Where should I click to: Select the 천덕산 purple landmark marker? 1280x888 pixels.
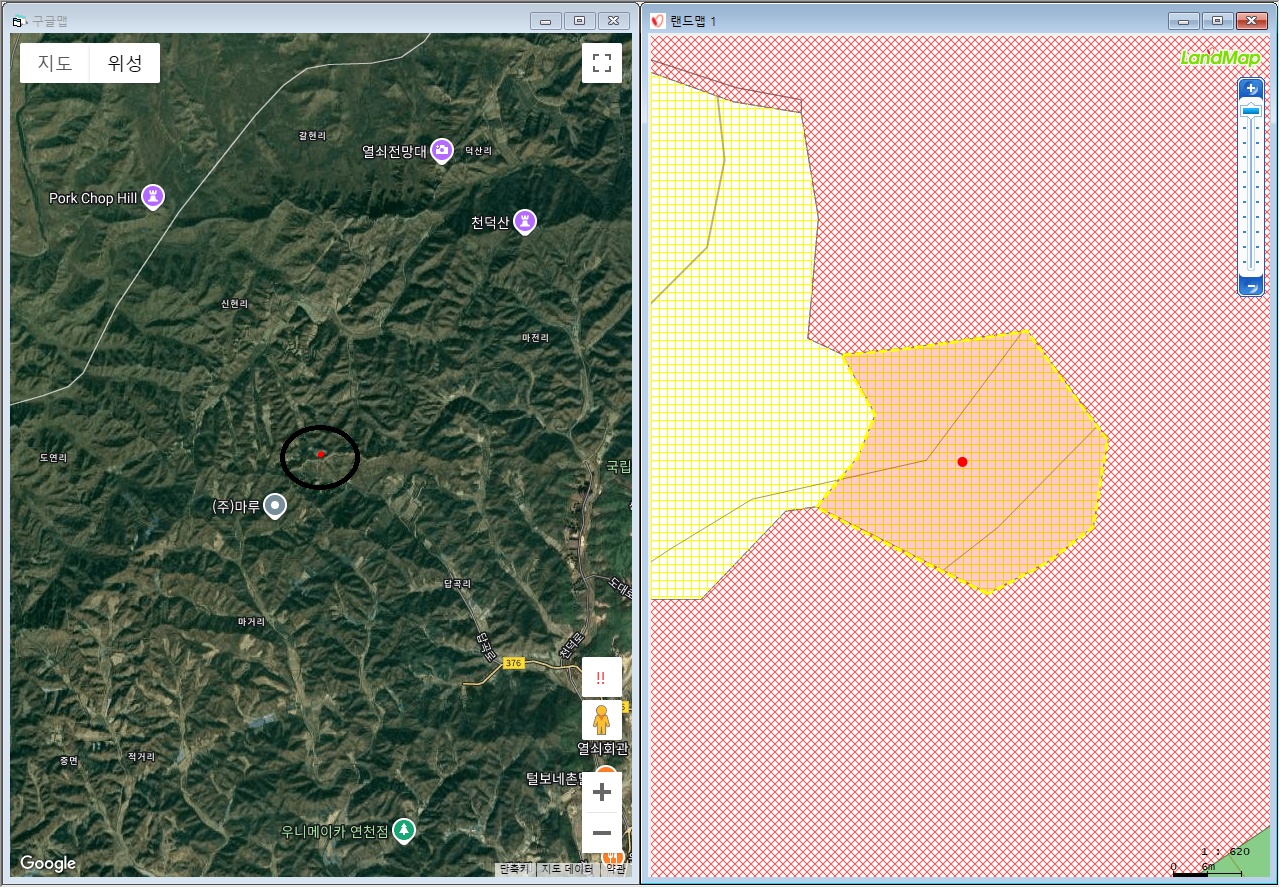pos(525,222)
